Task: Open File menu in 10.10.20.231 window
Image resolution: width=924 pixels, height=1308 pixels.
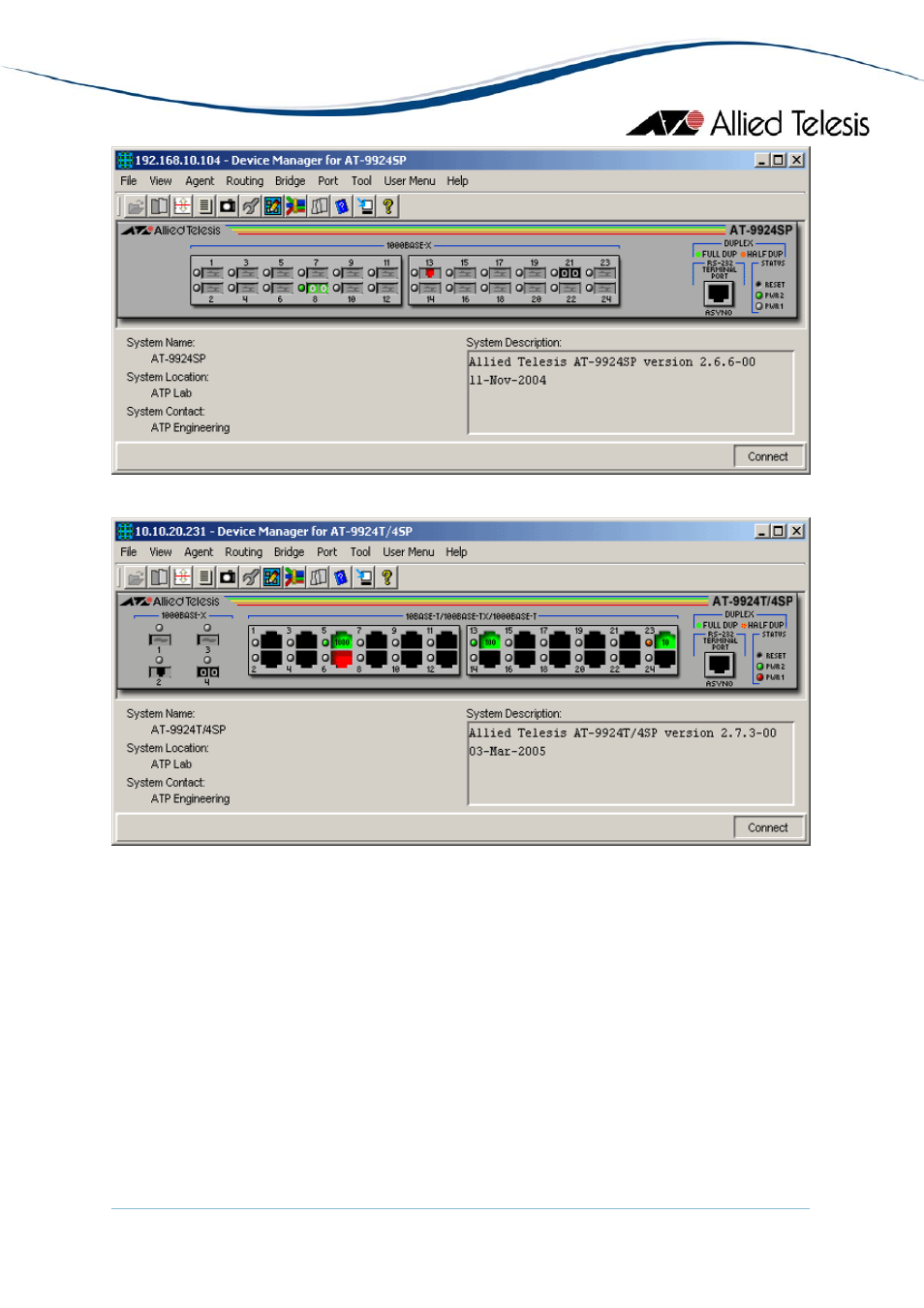Action: click(x=129, y=552)
